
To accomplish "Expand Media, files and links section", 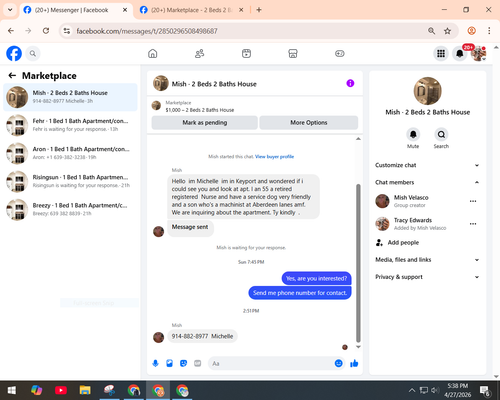I will click(427, 260).
